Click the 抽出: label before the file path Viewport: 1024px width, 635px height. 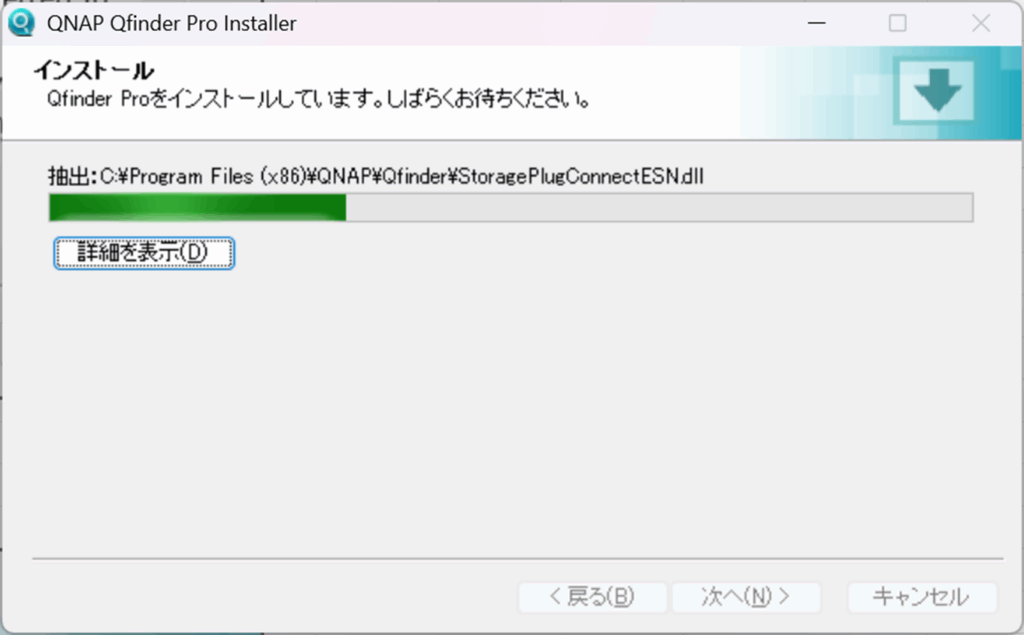point(72,176)
